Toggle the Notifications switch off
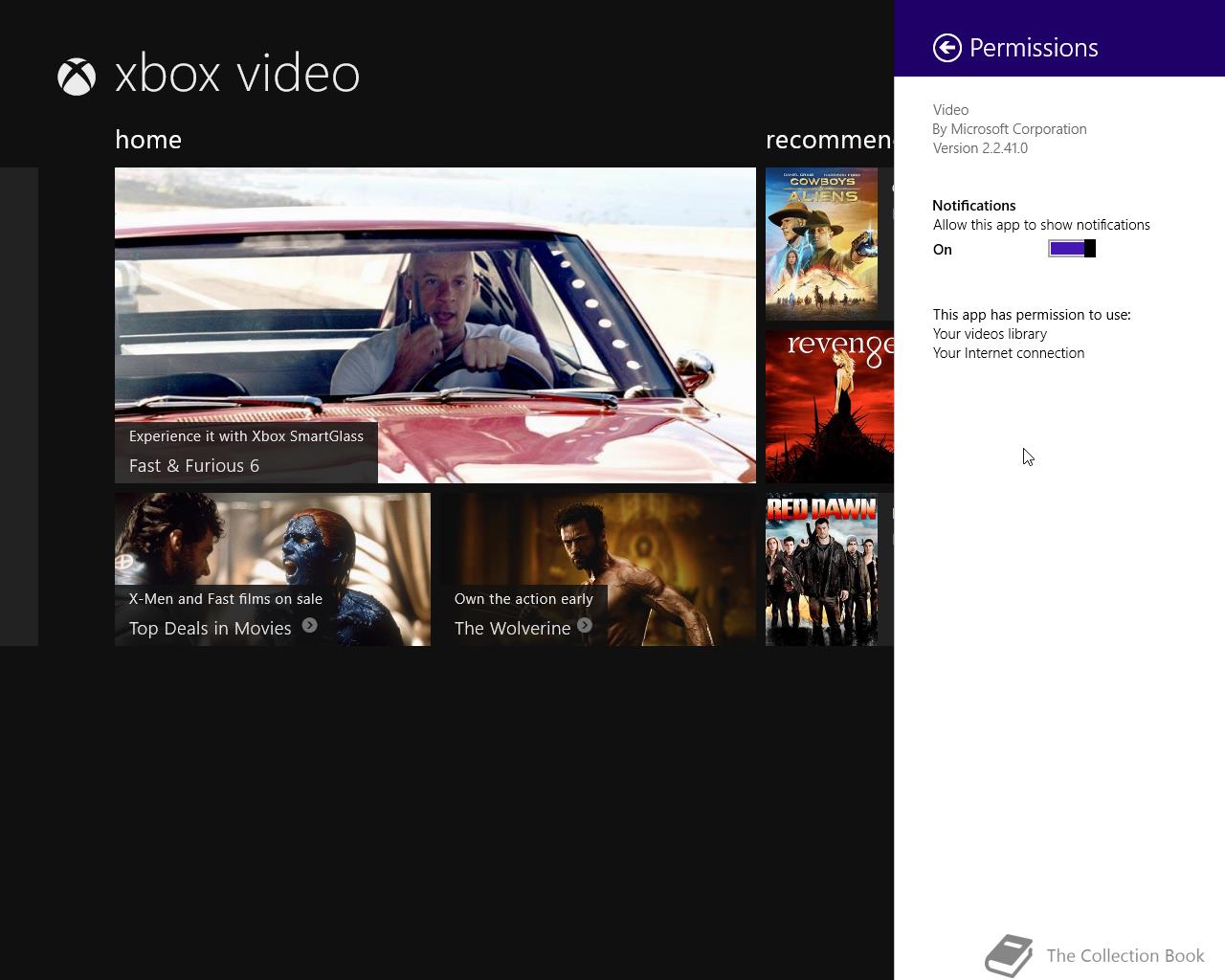Viewport: 1225px width, 980px height. pos(1072,249)
